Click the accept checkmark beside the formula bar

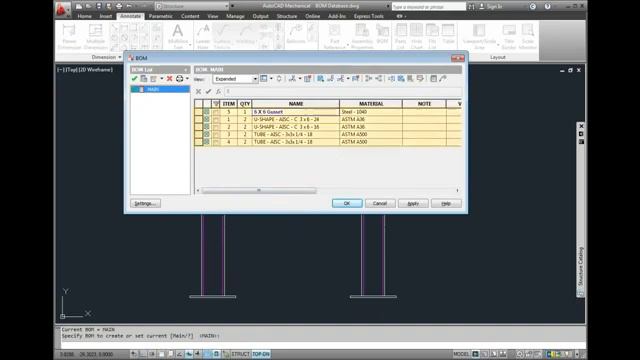pos(208,92)
